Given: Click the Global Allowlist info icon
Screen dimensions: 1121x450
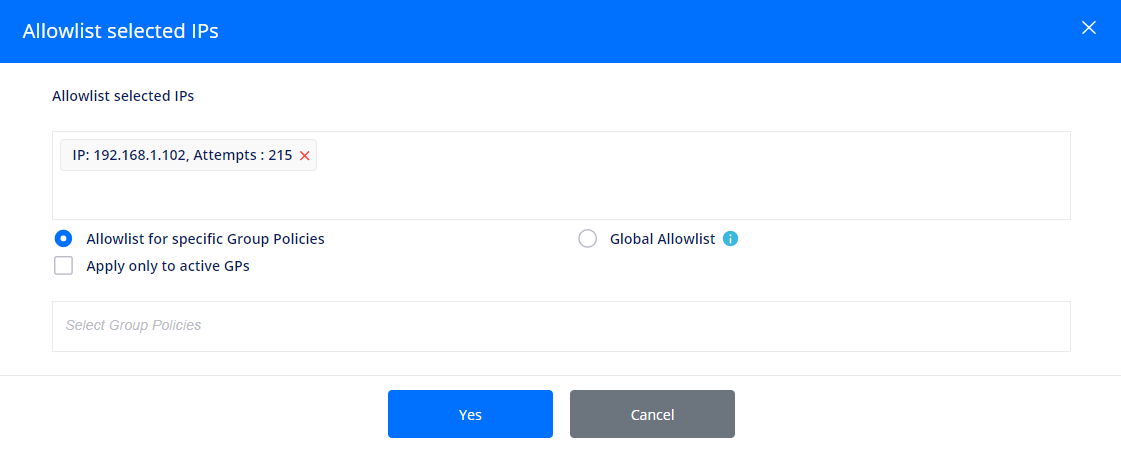Looking at the screenshot, I should click(730, 239).
